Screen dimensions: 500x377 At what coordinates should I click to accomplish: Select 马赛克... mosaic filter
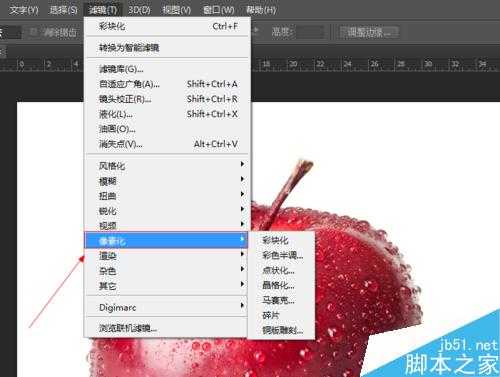[x=281, y=300]
